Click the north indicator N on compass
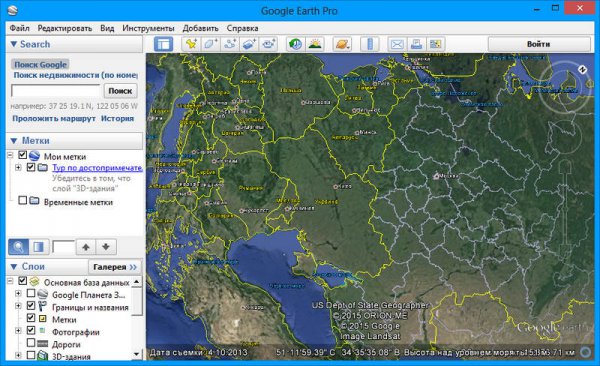This screenshot has width=600, height=366. (x=582, y=70)
